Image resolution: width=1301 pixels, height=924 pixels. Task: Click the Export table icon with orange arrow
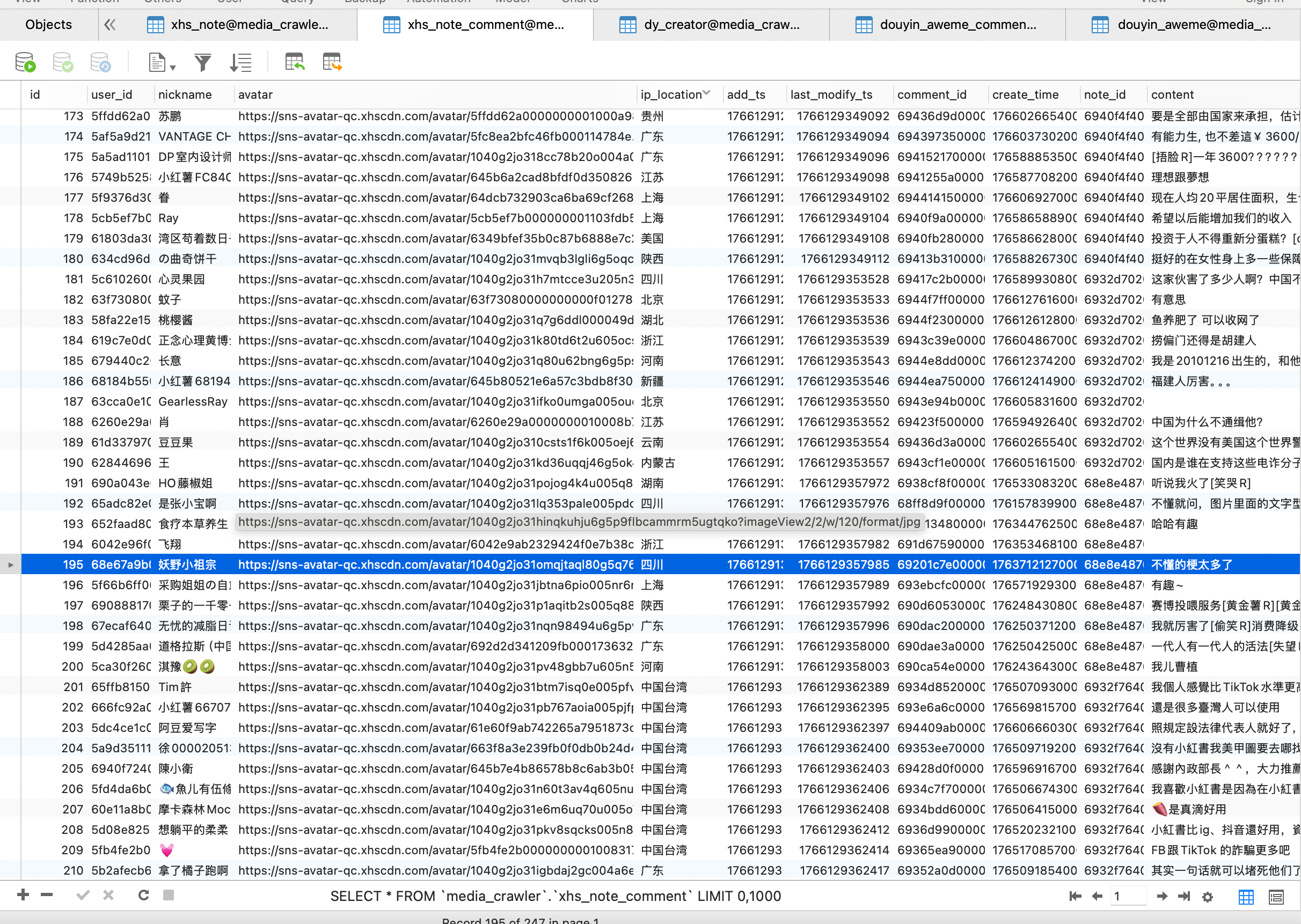point(332,62)
